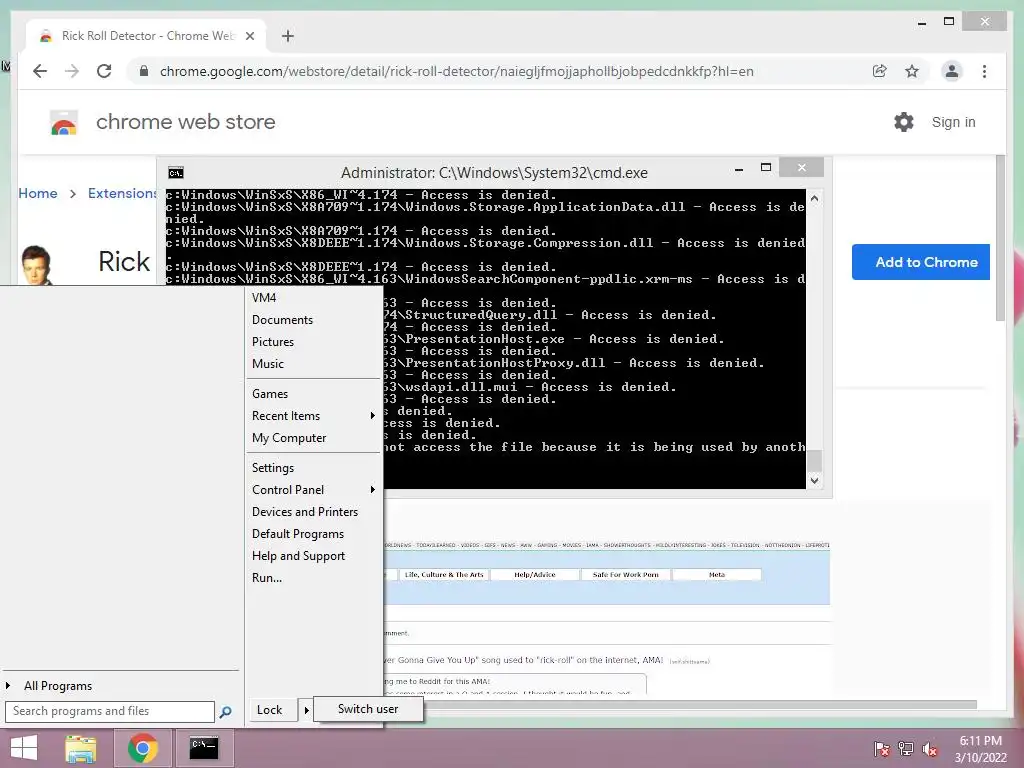This screenshot has width=1024, height=768.
Task: Open the Run... dialog entry
Action: coord(267,578)
